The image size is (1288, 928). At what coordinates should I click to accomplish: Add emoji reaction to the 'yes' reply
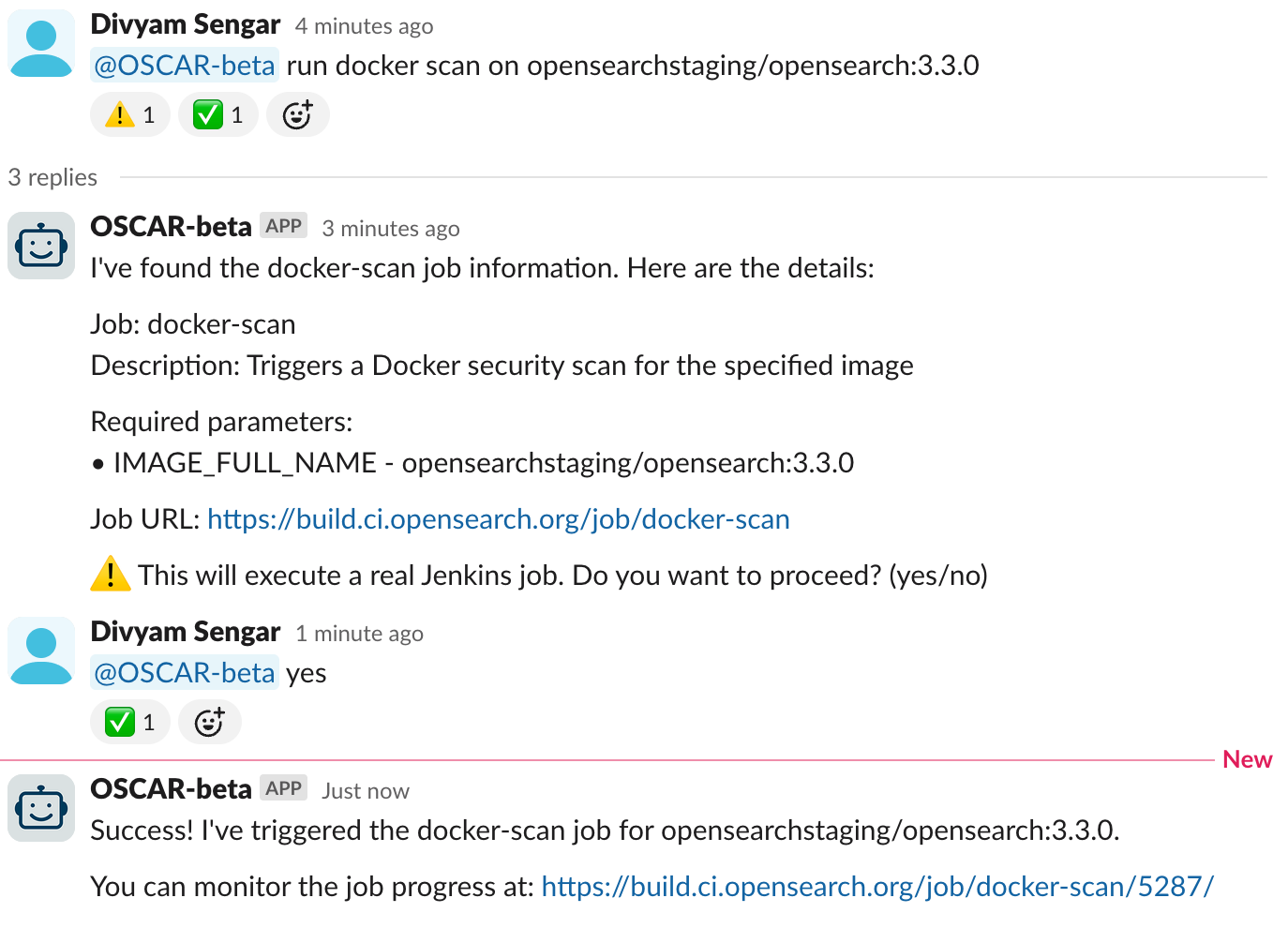tap(210, 722)
